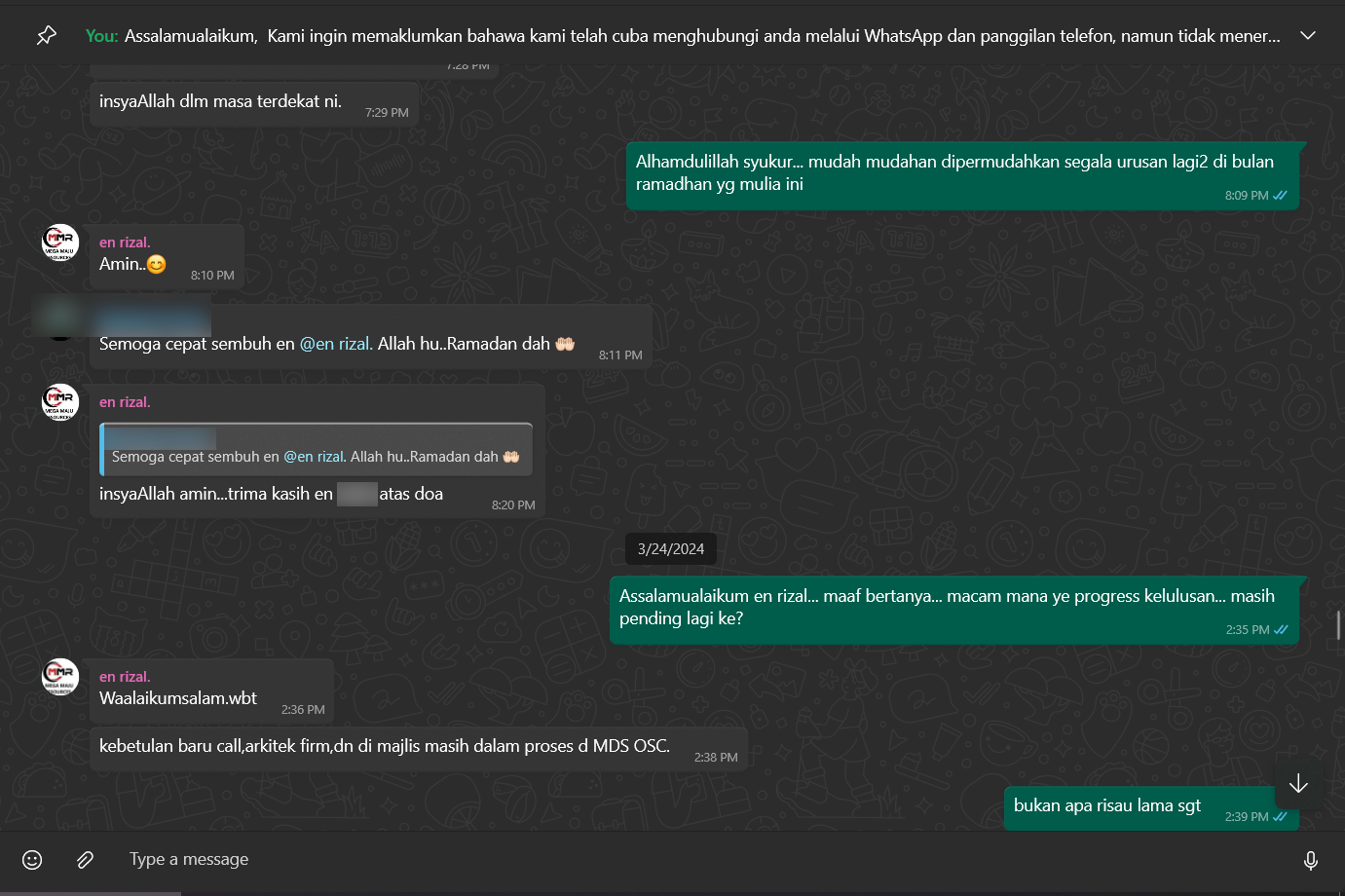Screen dimensions: 1345x896
Task: Click en rizal name above Waalaikumsalam.wbt
Action: click(125, 677)
